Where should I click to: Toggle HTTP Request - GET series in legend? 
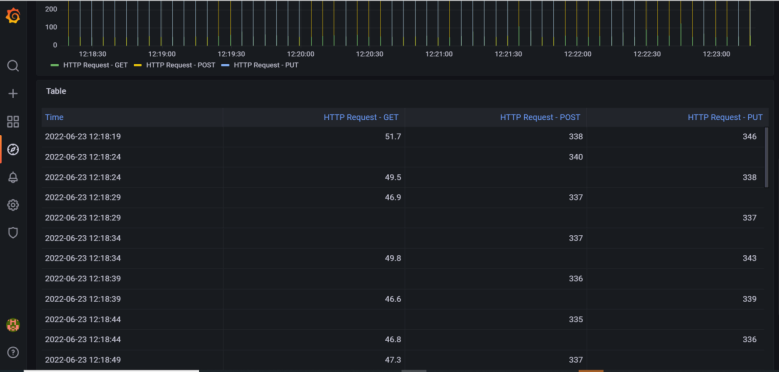click(89, 65)
